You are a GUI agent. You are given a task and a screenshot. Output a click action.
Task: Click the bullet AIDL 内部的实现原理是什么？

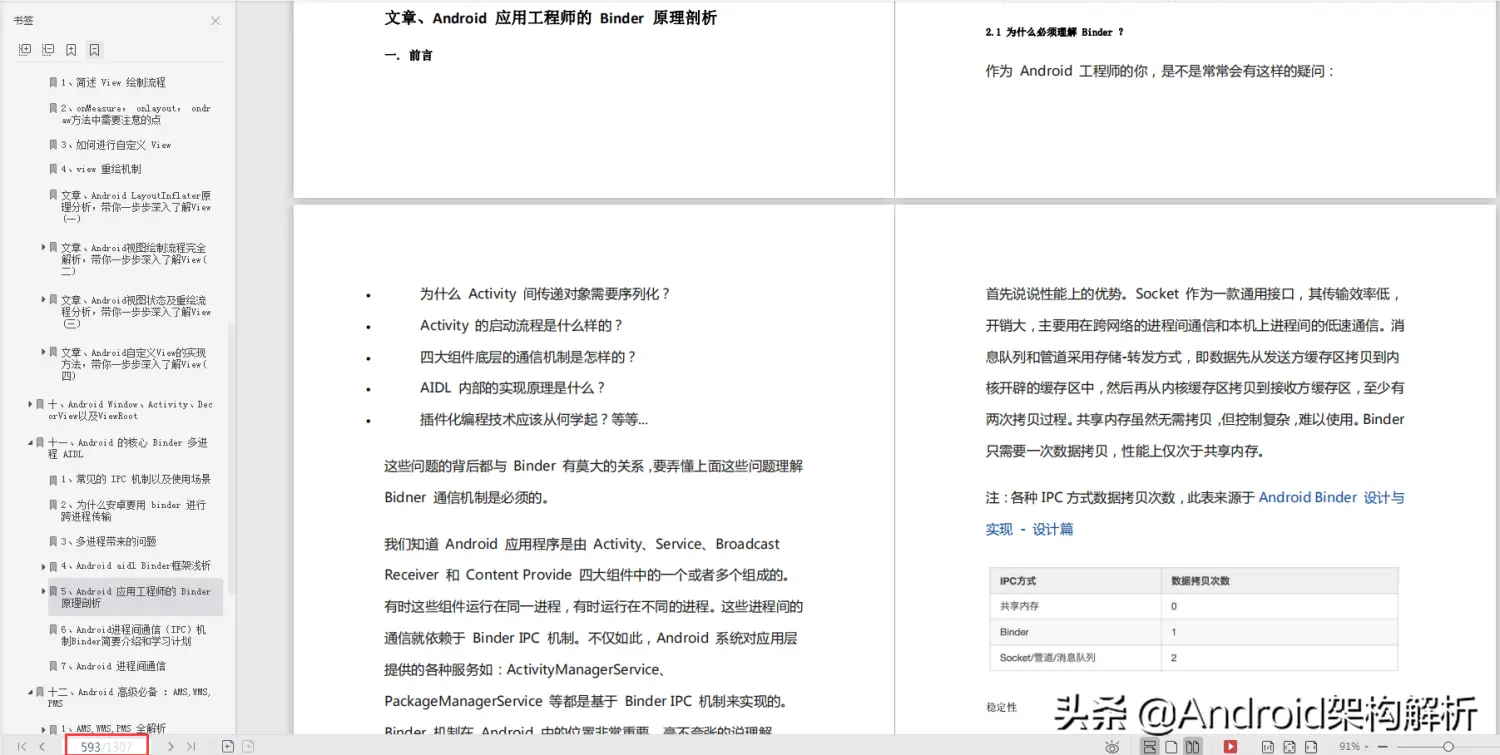click(513, 388)
